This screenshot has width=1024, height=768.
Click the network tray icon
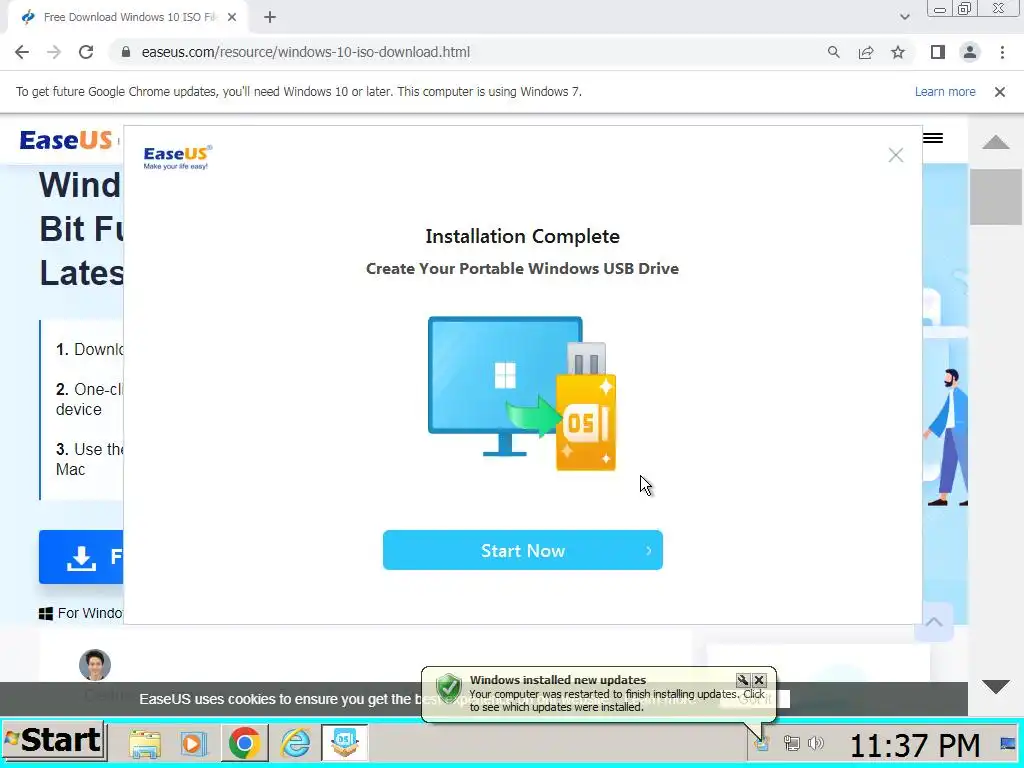pos(792,743)
